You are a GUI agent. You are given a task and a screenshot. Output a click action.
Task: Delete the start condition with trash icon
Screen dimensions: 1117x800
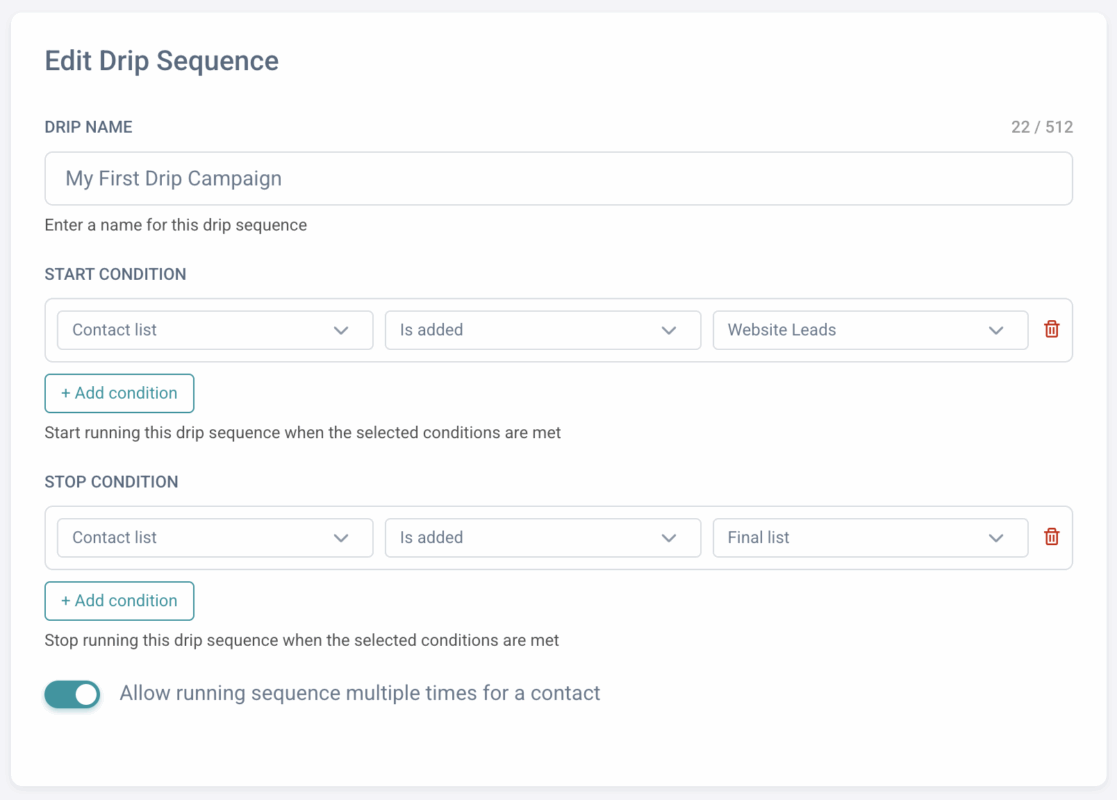(x=1051, y=329)
